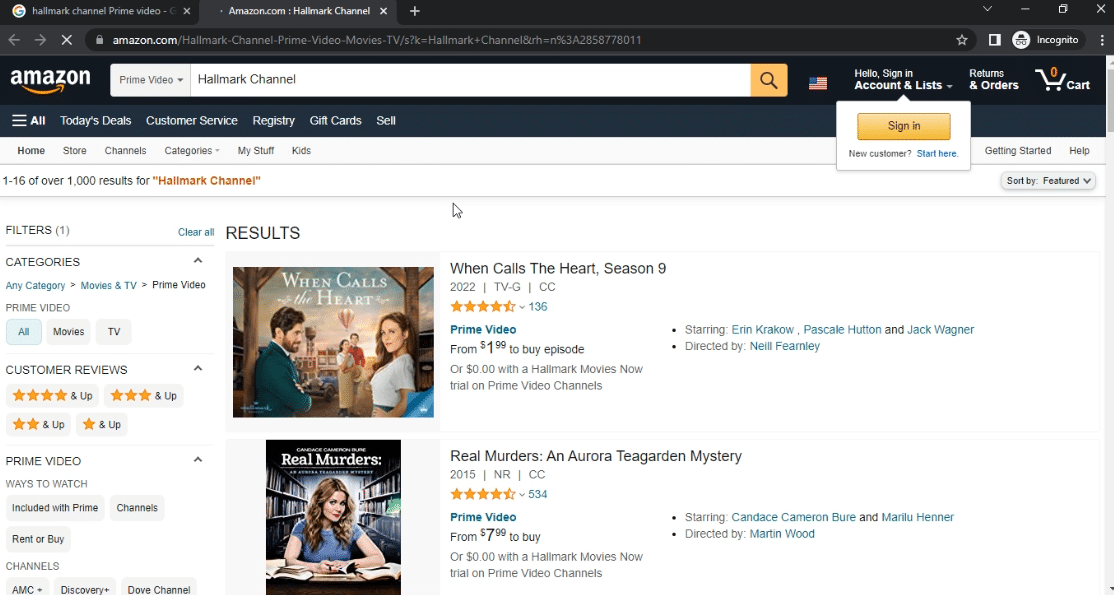Open the shopping Cart
The height and width of the screenshot is (595, 1114).
(x=1062, y=80)
